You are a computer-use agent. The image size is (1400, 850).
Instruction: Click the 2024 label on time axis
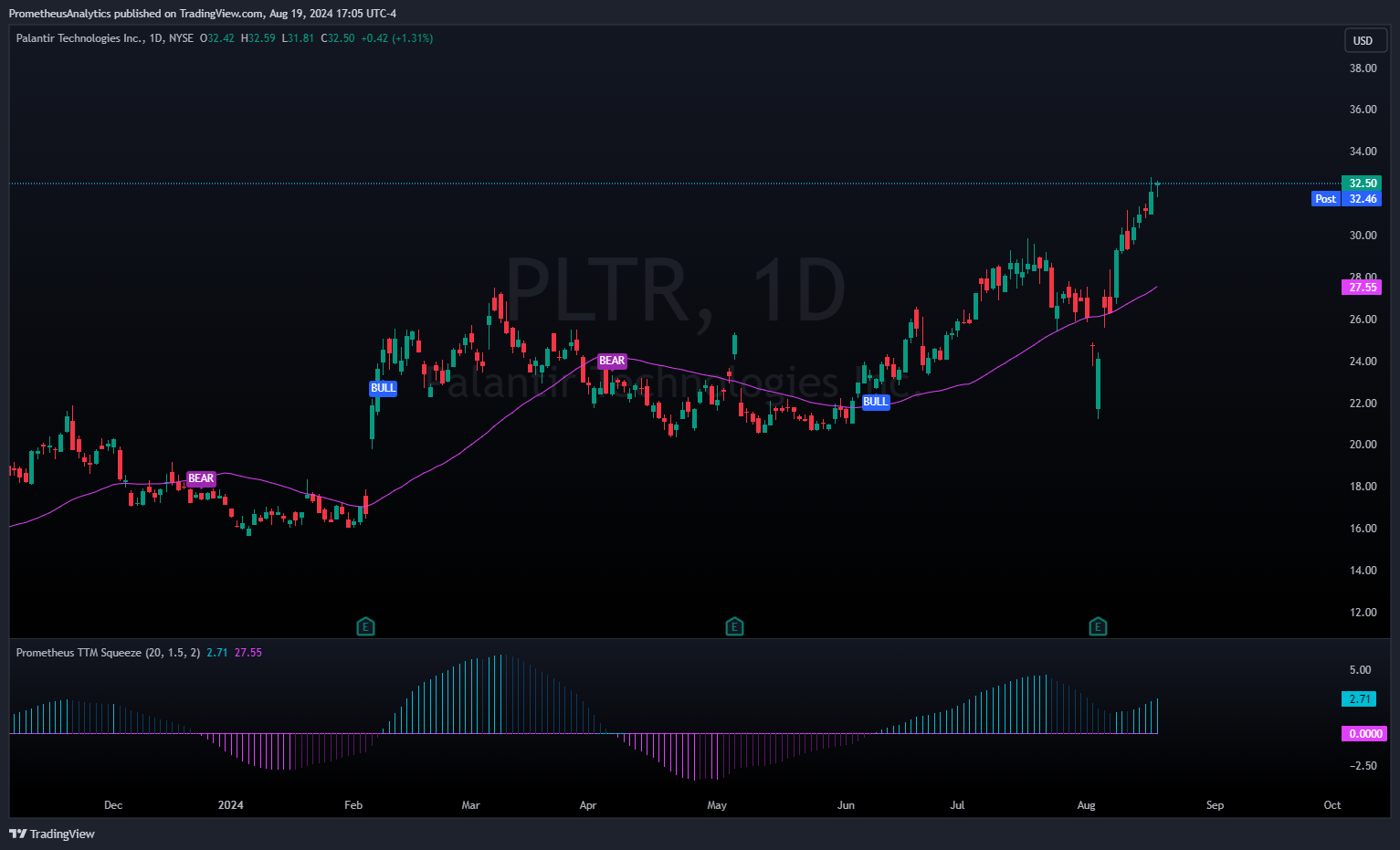point(231,805)
